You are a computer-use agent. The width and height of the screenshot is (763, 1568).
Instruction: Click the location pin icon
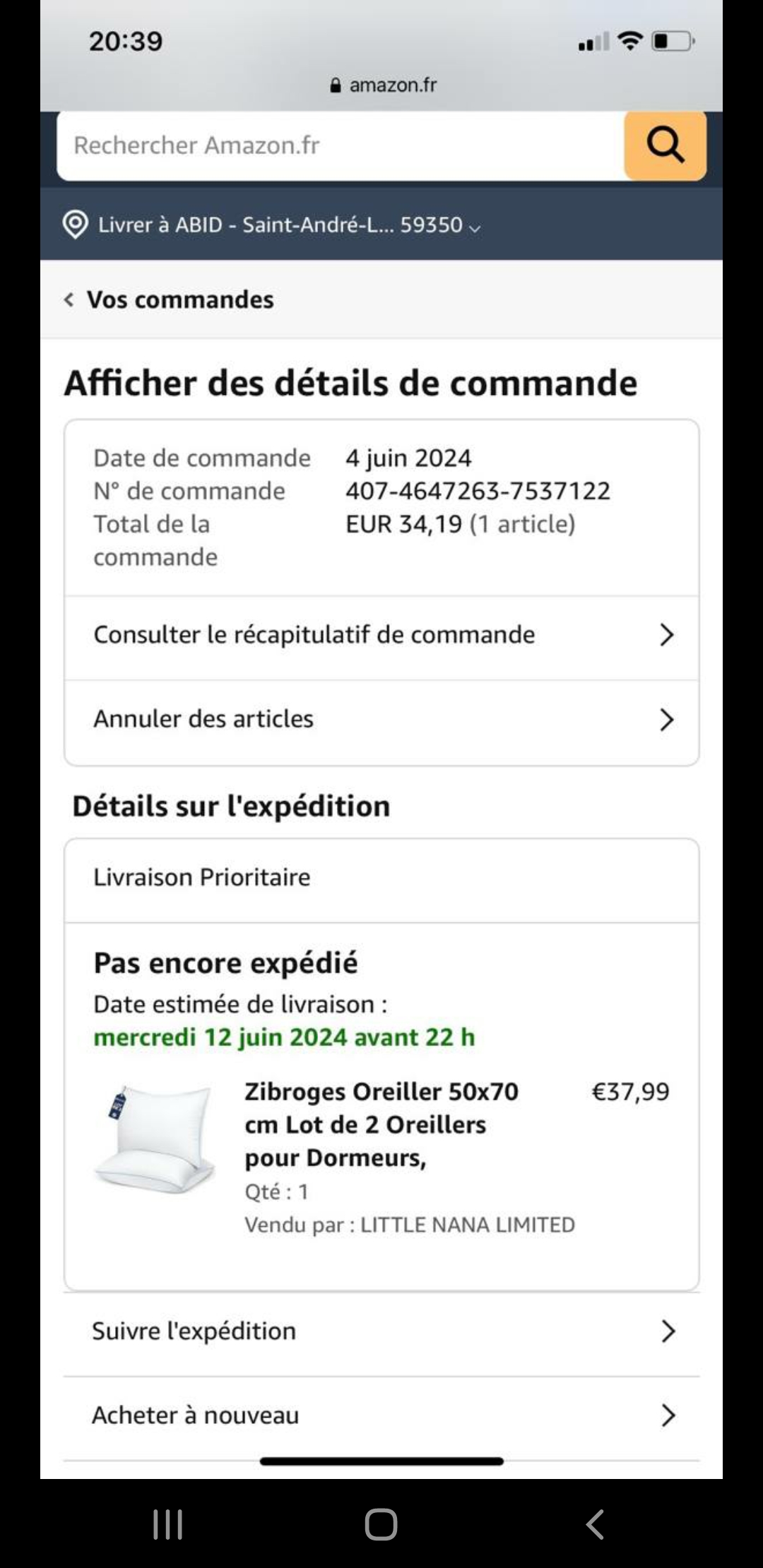tap(75, 225)
